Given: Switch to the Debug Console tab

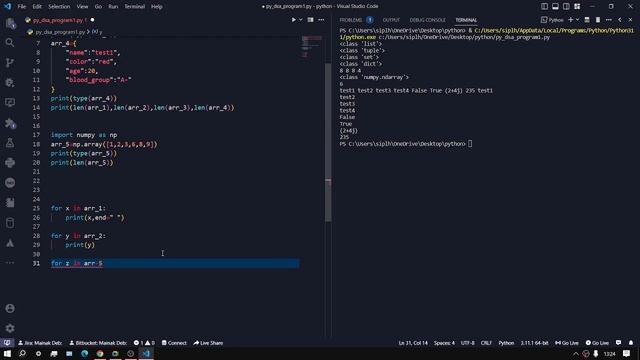Looking at the screenshot, I should click(427, 20).
